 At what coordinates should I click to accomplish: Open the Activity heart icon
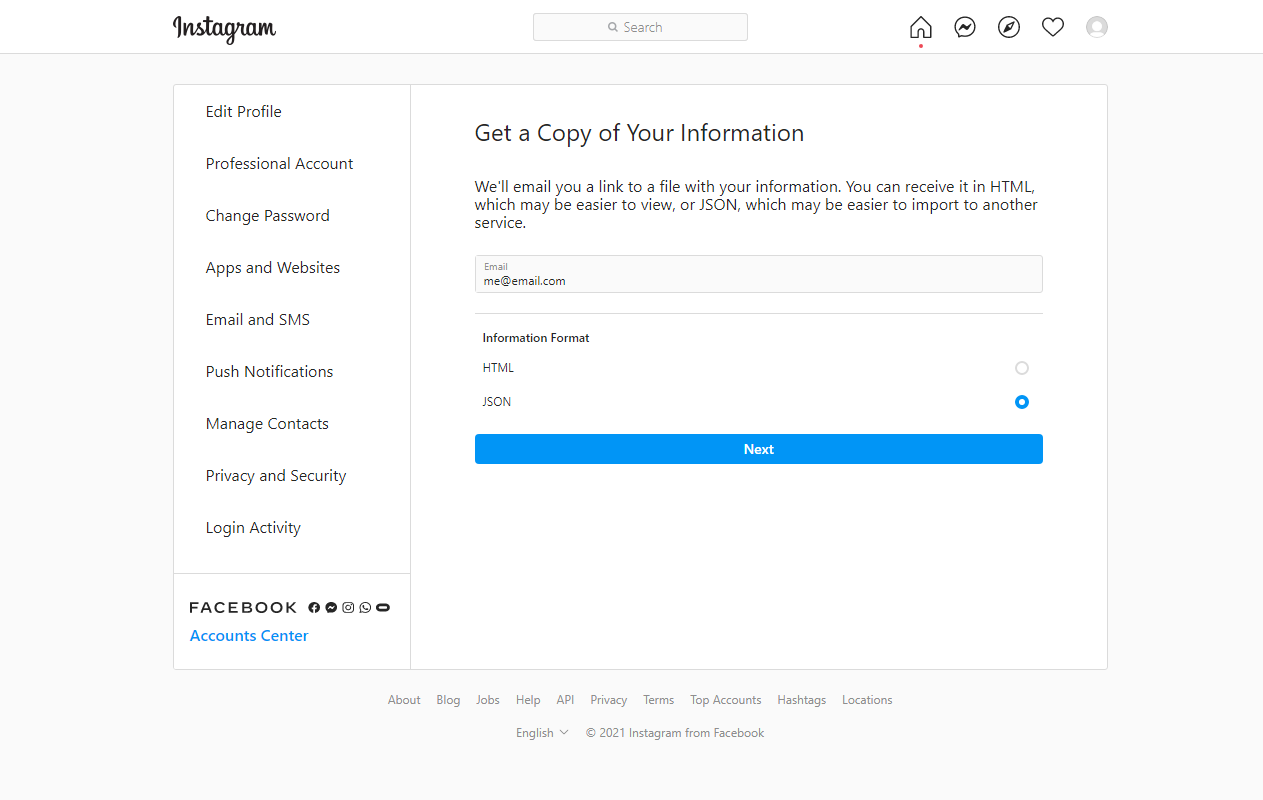click(x=1053, y=27)
